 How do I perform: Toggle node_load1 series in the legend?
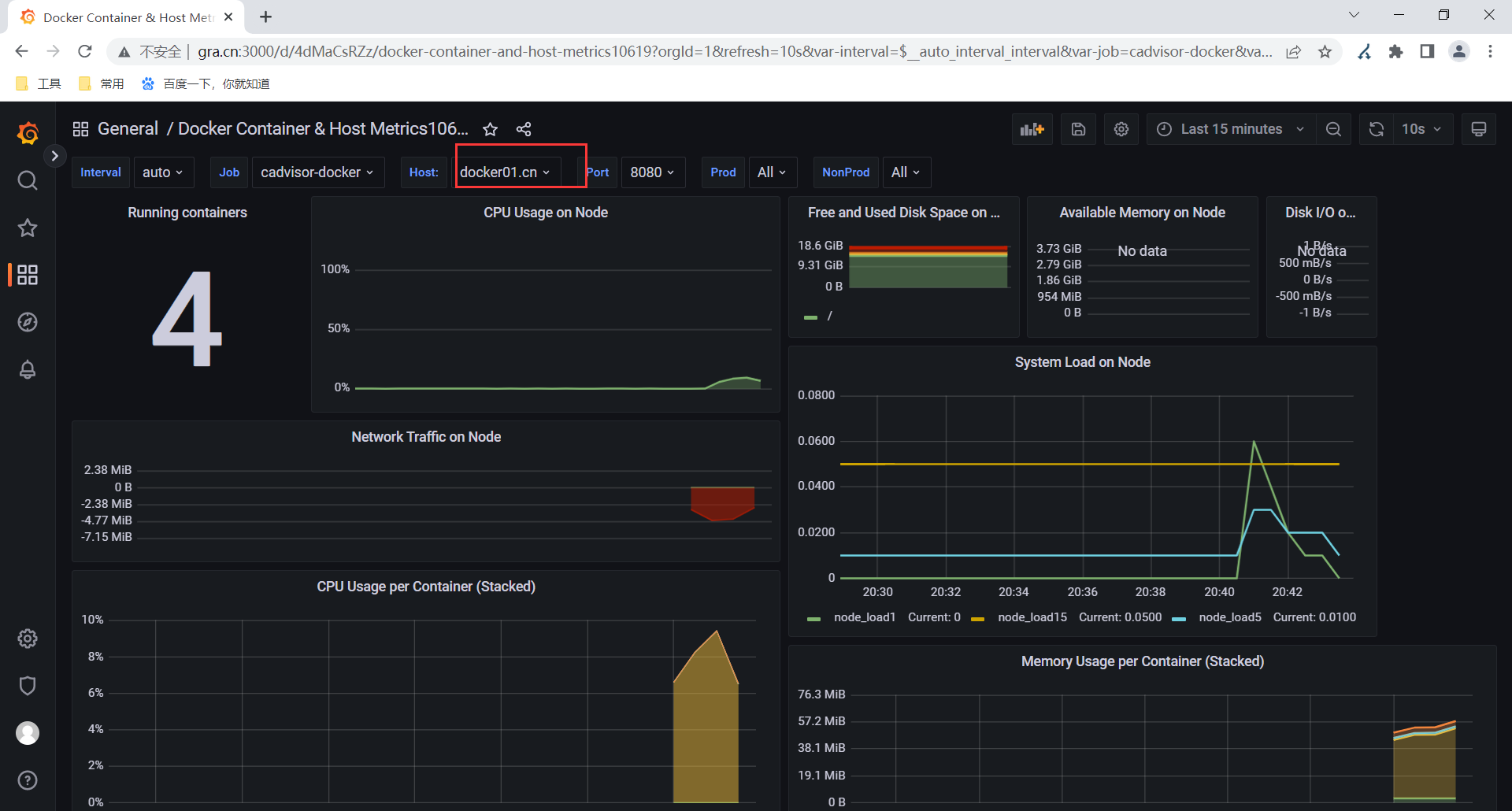point(865,617)
